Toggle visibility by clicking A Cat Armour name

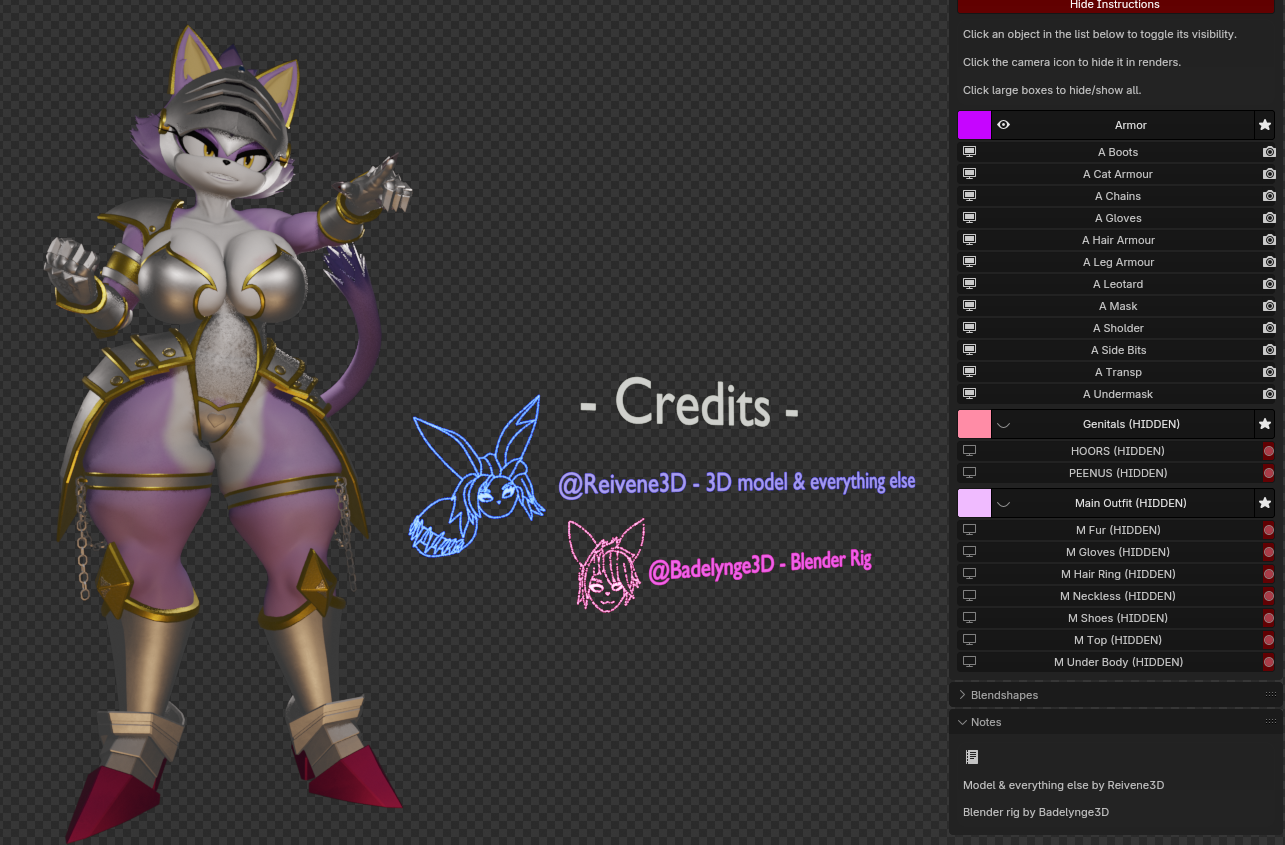coord(1118,174)
